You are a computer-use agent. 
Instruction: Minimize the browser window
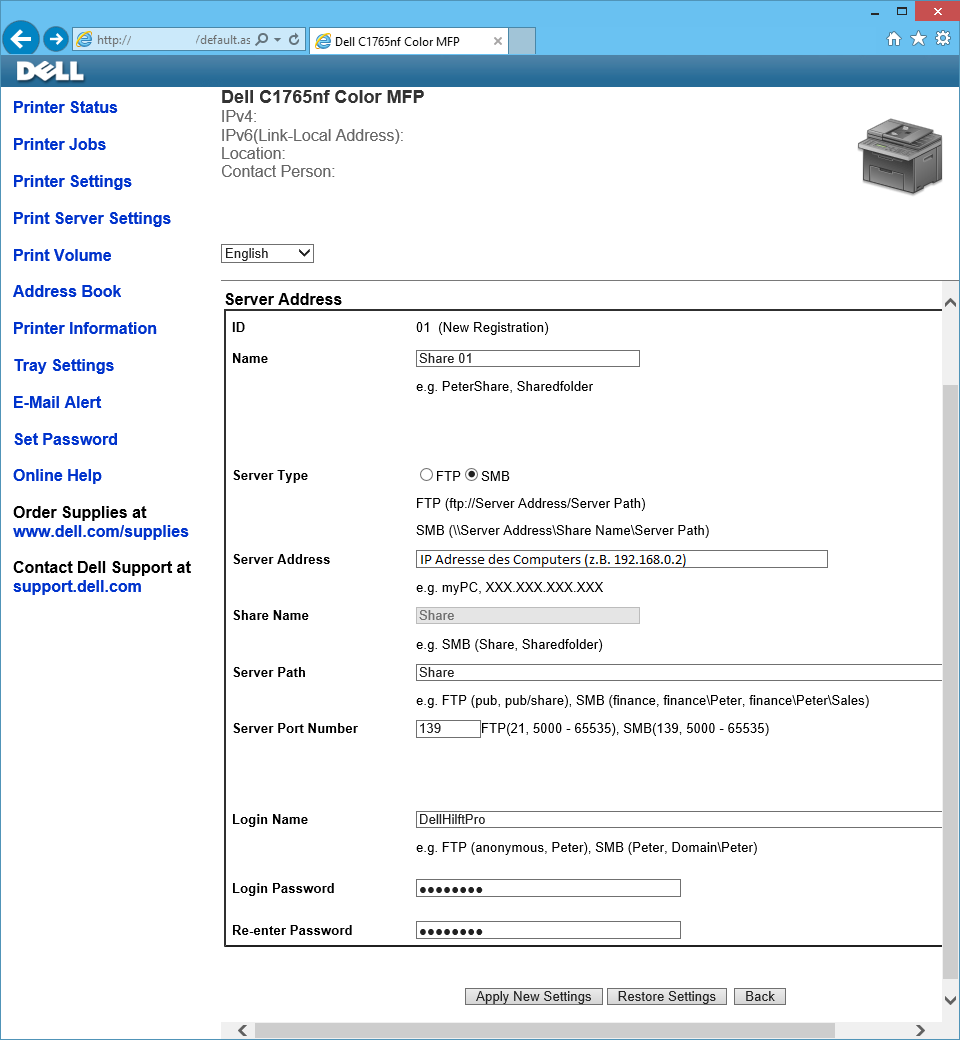pos(875,12)
